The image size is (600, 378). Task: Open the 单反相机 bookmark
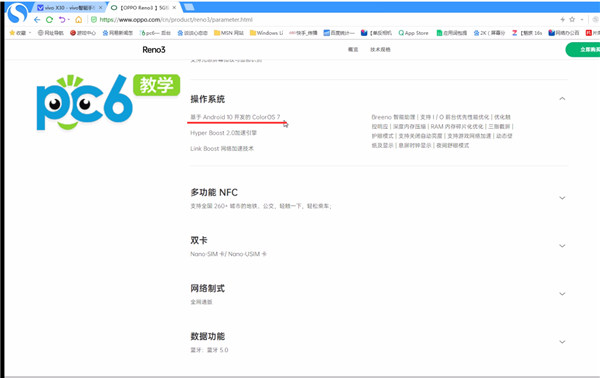coord(377,33)
